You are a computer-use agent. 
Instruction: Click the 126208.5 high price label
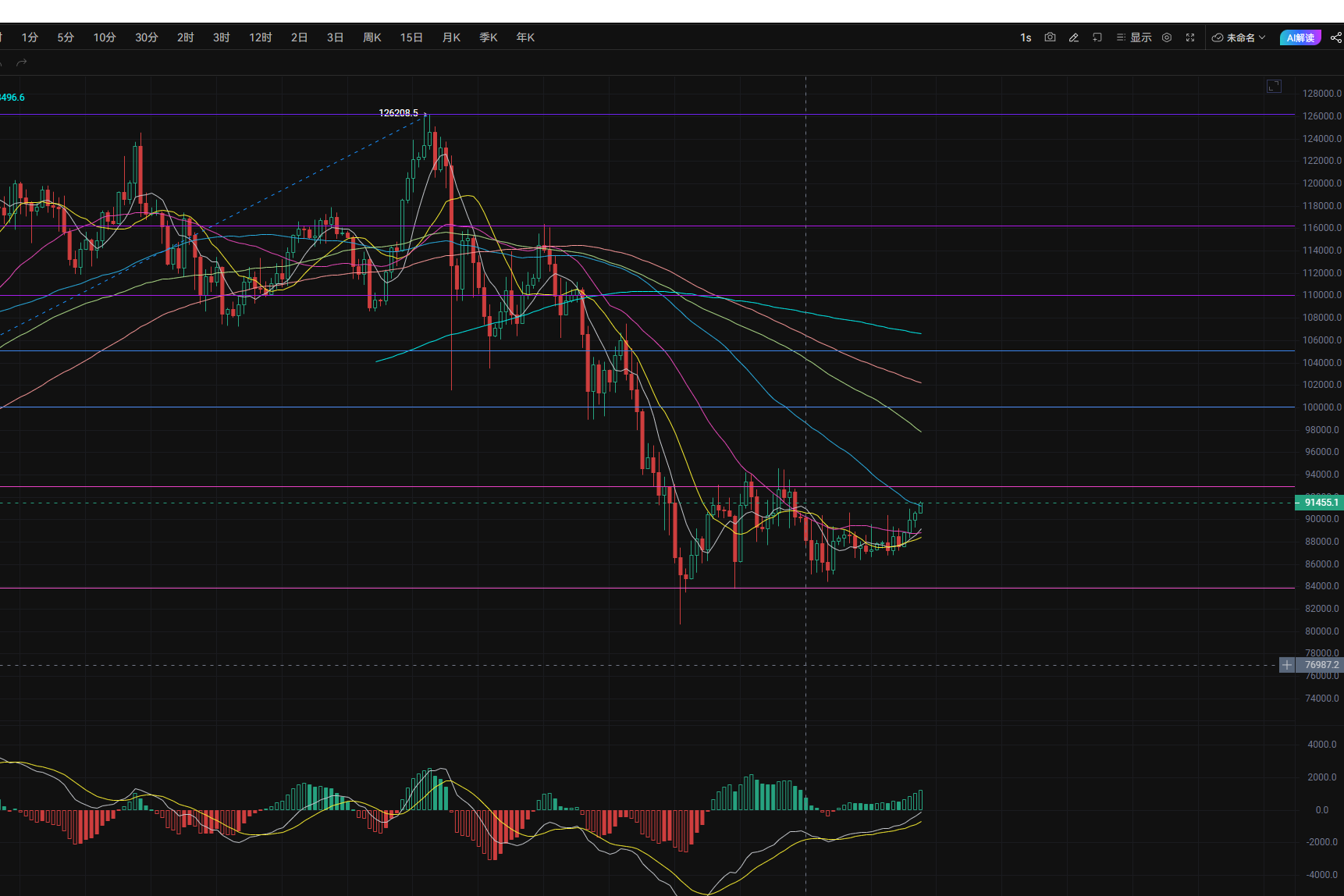(x=398, y=113)
